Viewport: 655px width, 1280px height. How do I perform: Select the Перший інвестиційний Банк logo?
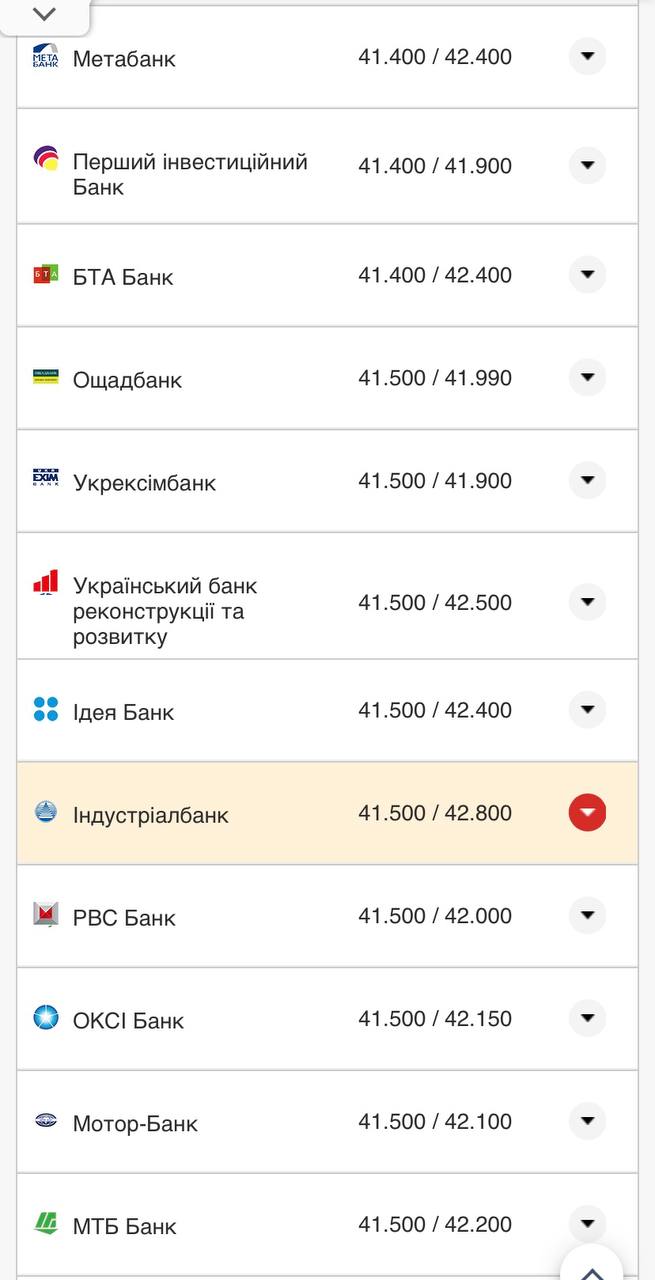[45, 155]
